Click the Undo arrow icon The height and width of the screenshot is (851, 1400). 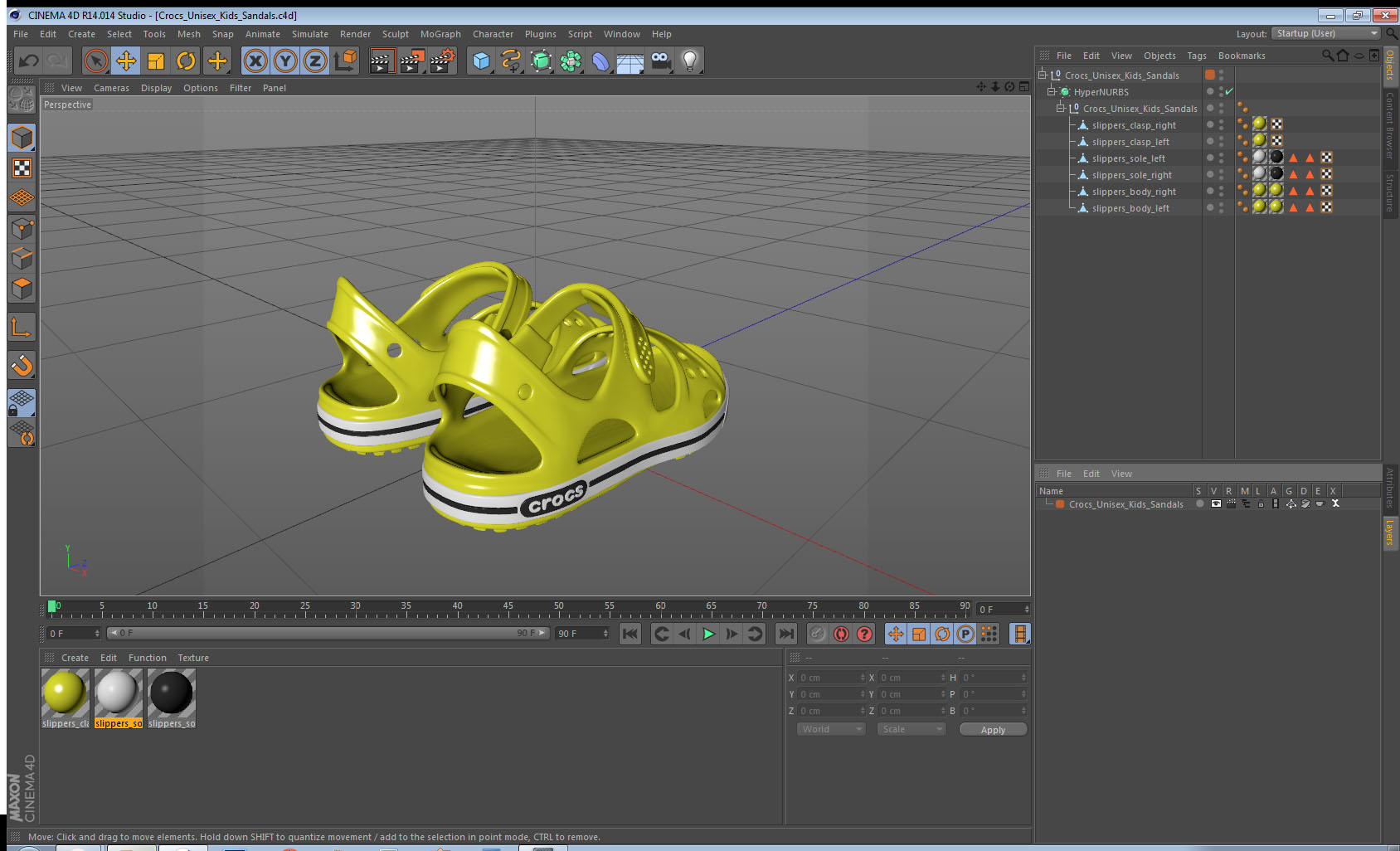click(x=29, y=61)
